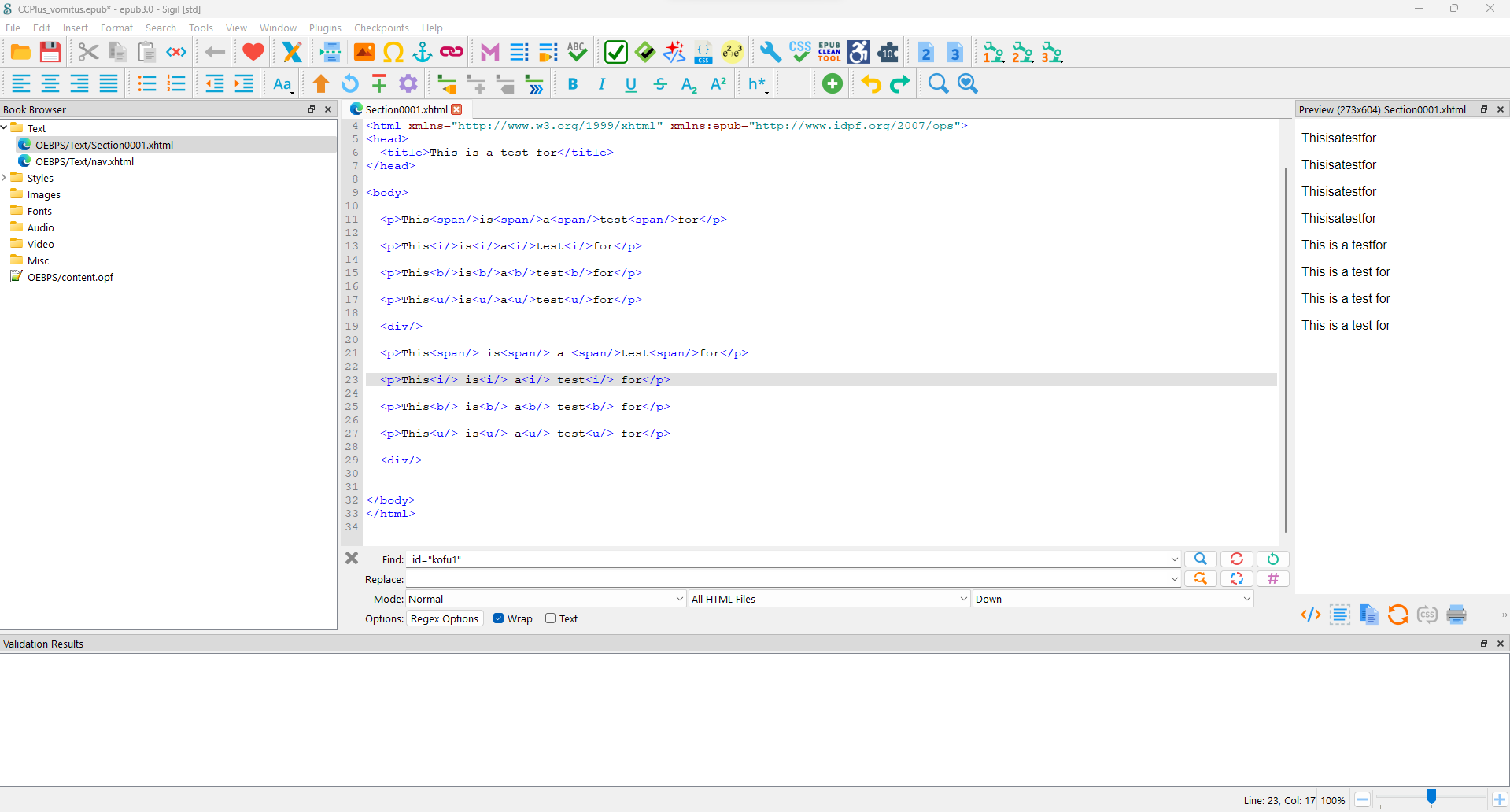Click the Strikethrough formatting icon
Viewport: 1510px width, 812px height.
(660, 84)
